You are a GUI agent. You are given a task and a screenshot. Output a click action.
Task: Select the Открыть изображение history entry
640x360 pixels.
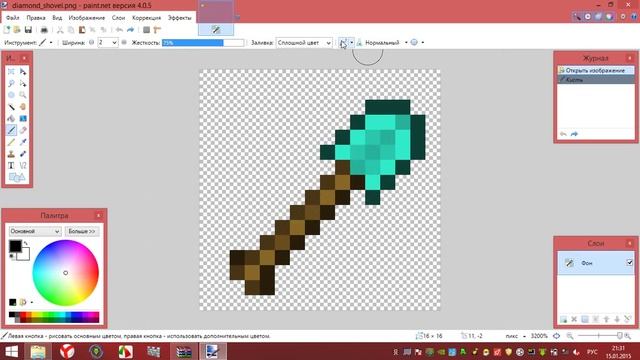[596, 70]
